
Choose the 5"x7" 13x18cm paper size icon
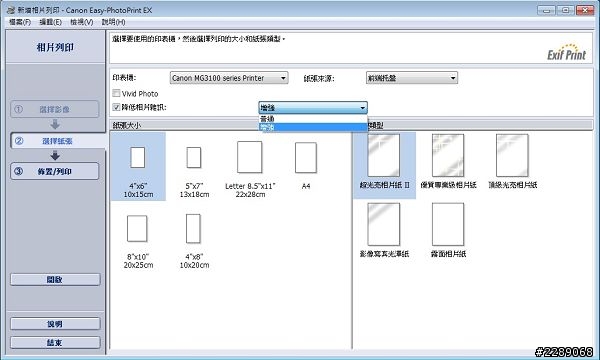(x=194, y=158)
